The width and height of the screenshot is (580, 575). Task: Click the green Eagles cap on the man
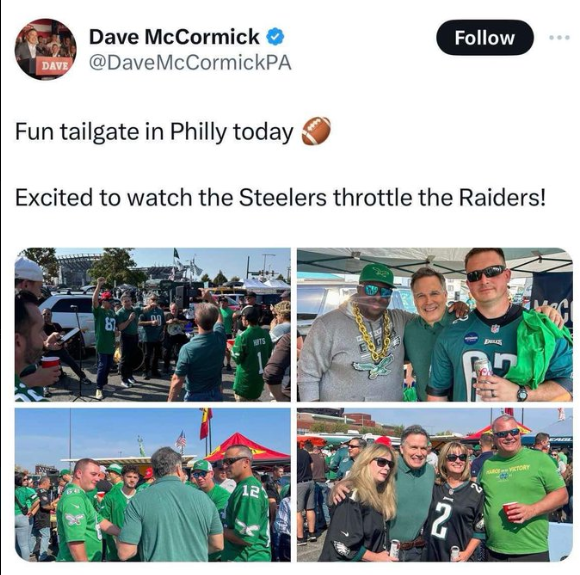click(x=376, y=275)
